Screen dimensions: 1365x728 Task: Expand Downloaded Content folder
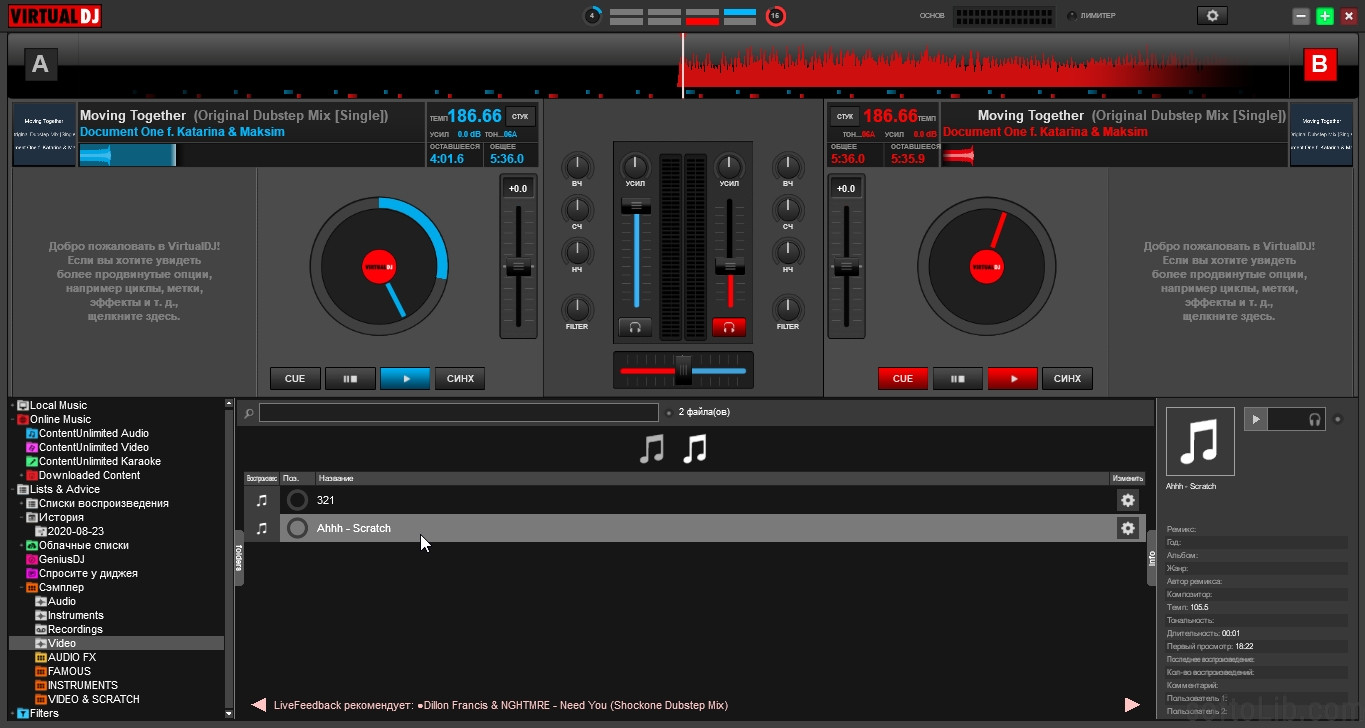(x=21, y=475)
